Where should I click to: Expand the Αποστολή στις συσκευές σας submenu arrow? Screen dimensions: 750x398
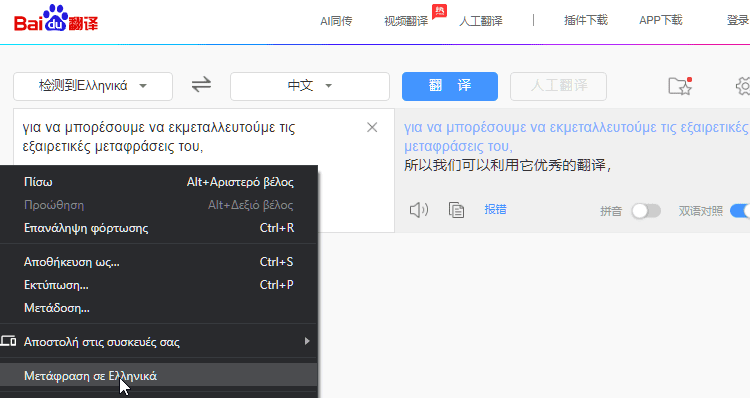point(307,341)
